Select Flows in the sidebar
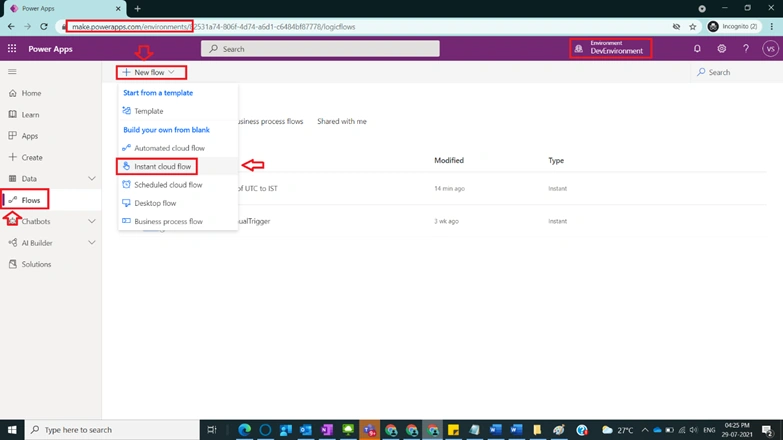 tap(30, 200)
